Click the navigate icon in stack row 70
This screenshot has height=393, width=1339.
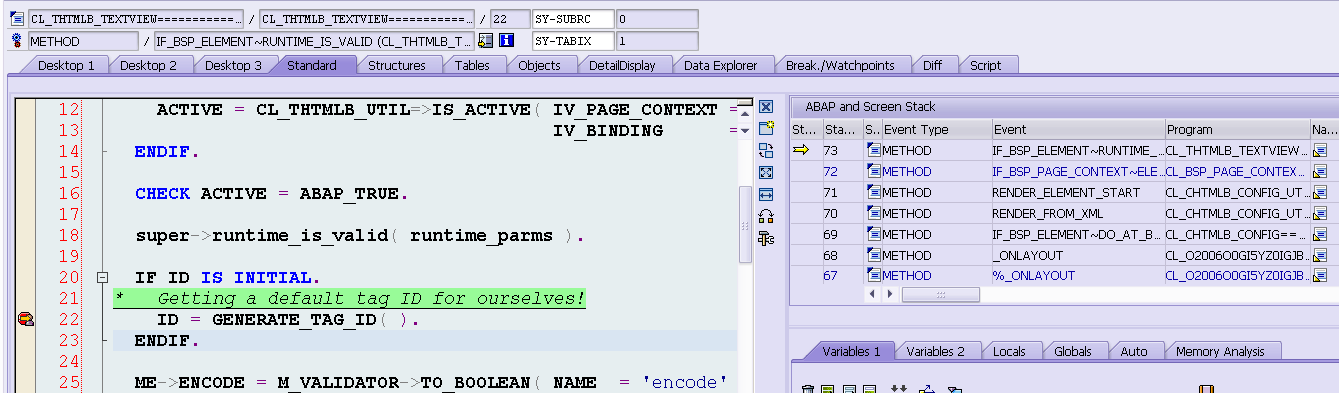(1320, 213)
